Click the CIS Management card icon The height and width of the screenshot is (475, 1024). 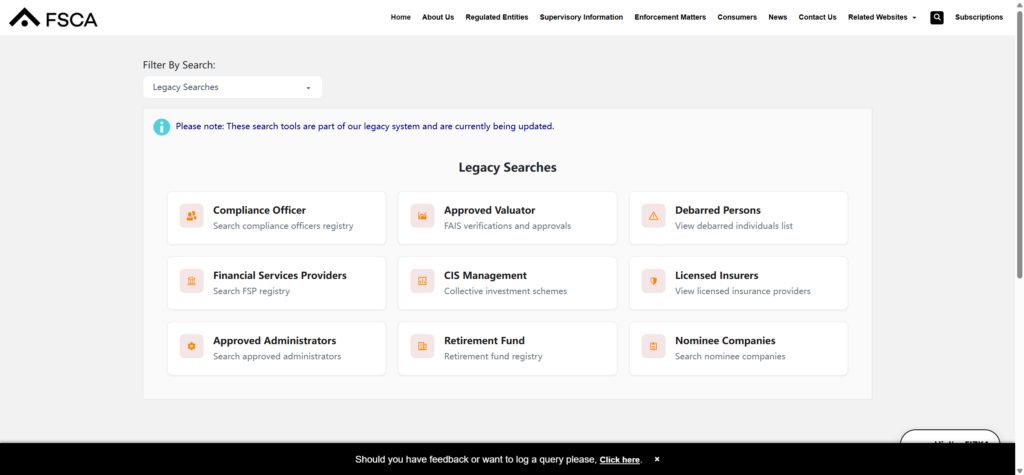422,281
